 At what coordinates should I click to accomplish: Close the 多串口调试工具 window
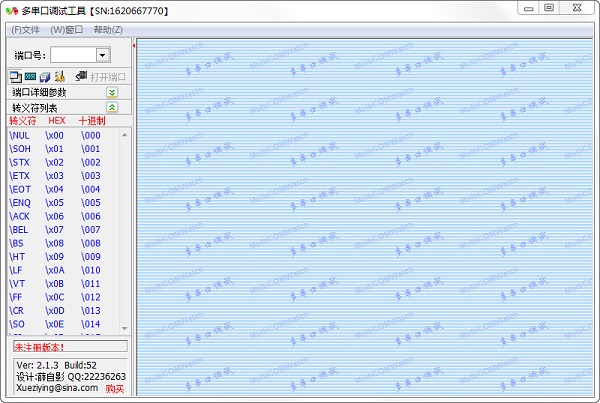tap(577, 8)
